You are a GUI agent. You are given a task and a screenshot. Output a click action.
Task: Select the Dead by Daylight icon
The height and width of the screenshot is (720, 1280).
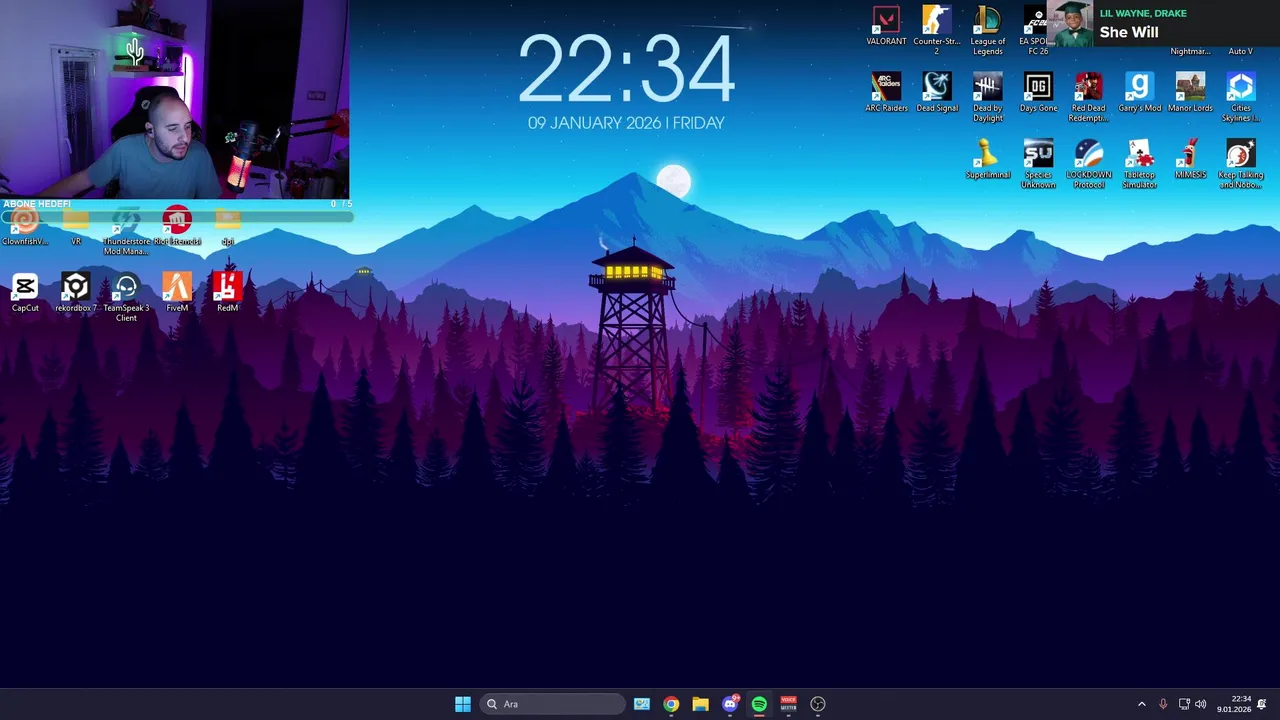pos(987,97)
